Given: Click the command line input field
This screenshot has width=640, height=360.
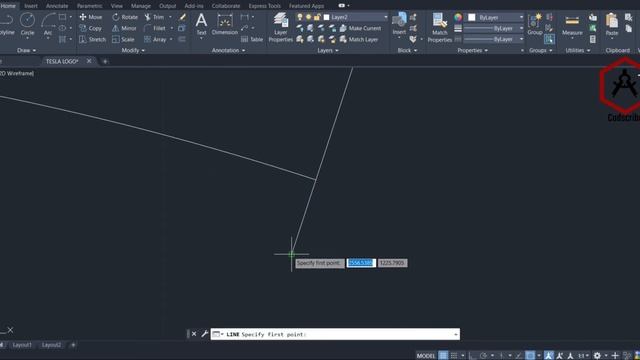Looking at the screenshot, I should tap(335, 334).
